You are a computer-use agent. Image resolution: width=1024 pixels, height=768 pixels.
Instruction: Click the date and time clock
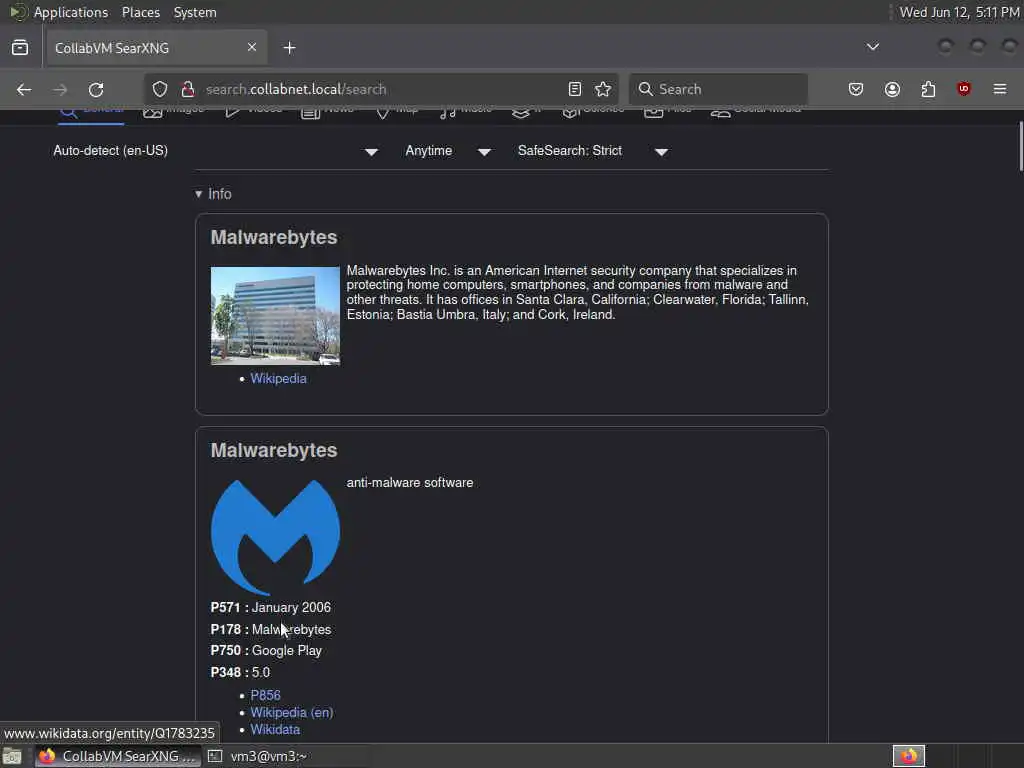pos(959,12)
